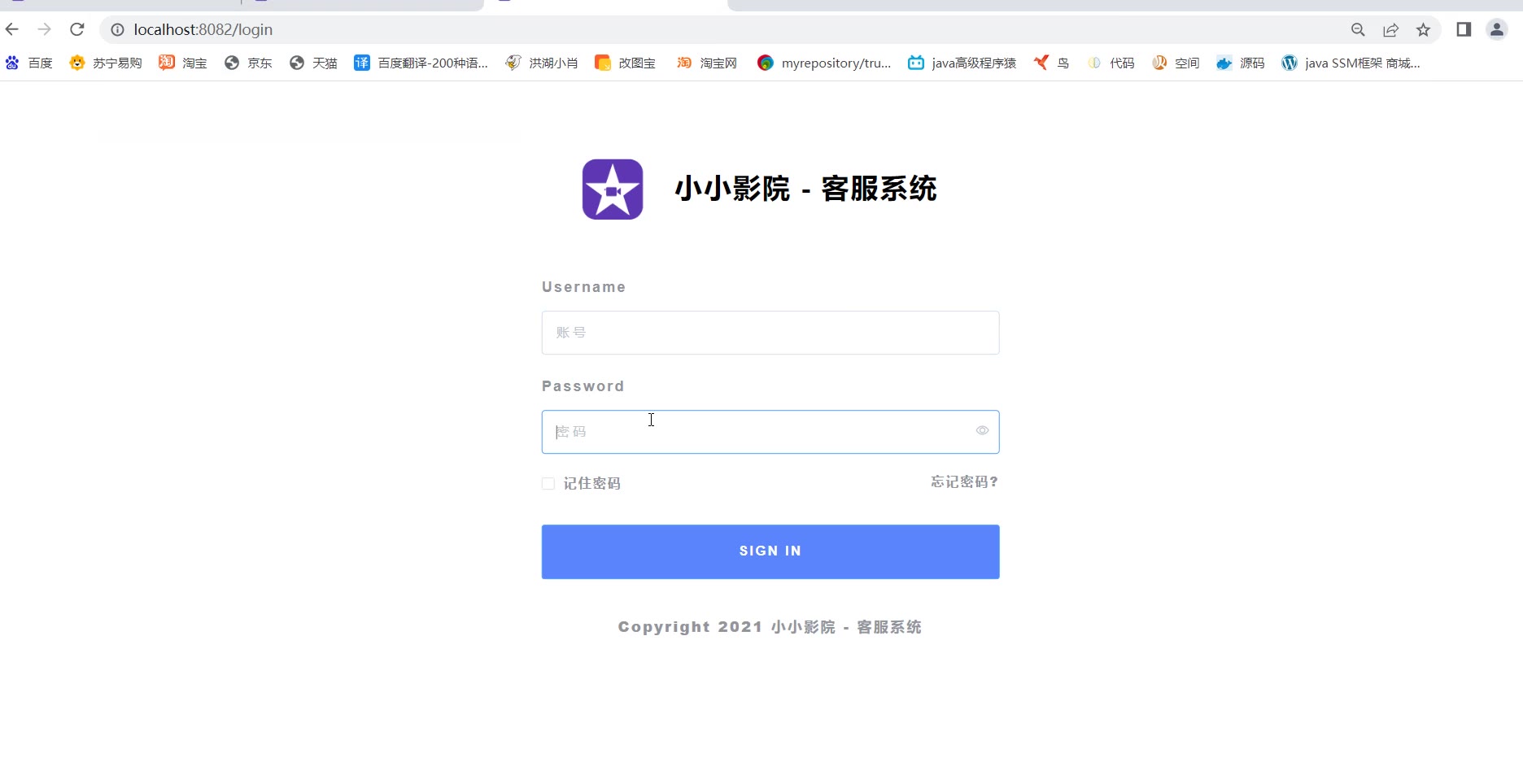Open the 淘宝网 bookmark
The width and height of the screenshot is (1523, 784).
click(707, 63)
